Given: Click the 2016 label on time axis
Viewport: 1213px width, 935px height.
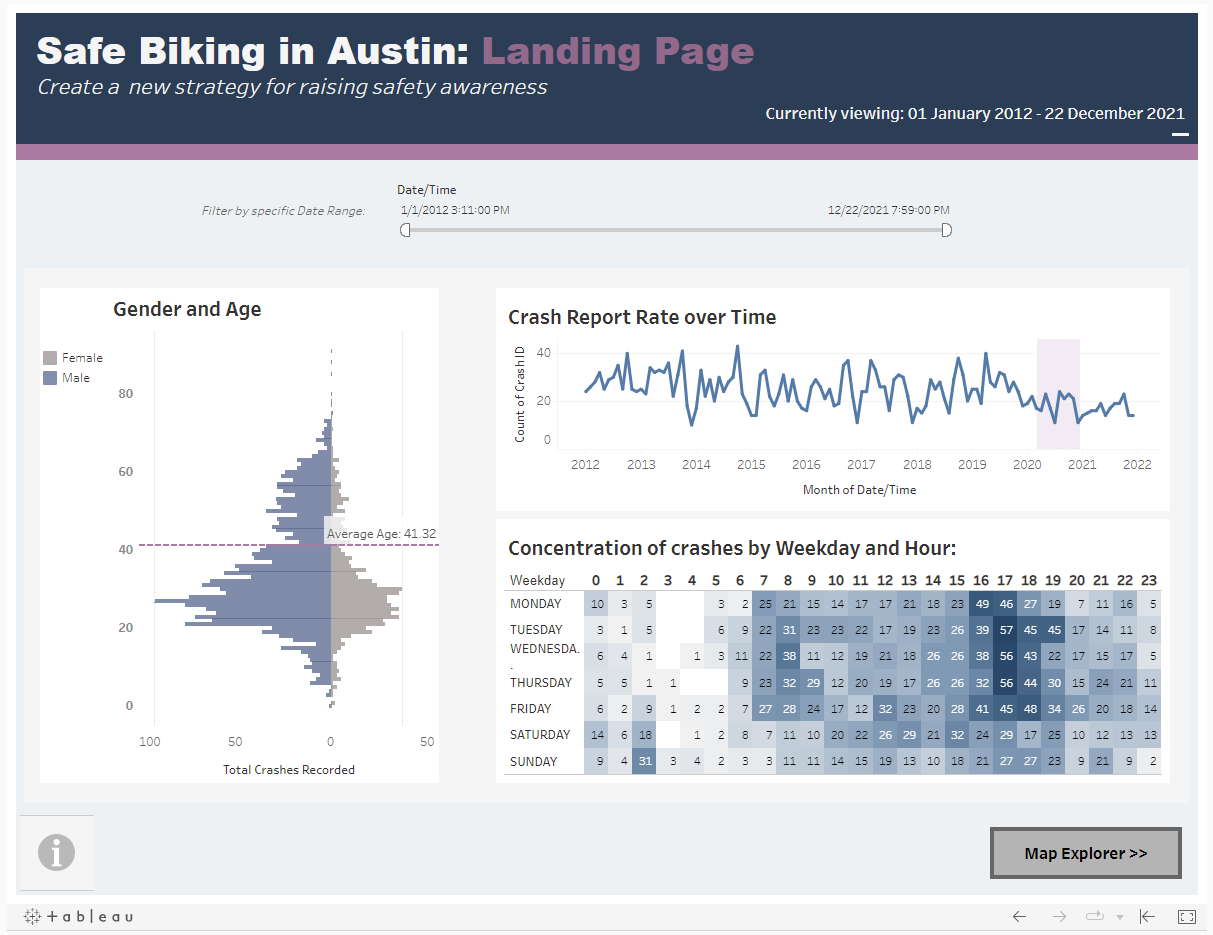Looking at the screenshot, I should click(x=806, y=465).
